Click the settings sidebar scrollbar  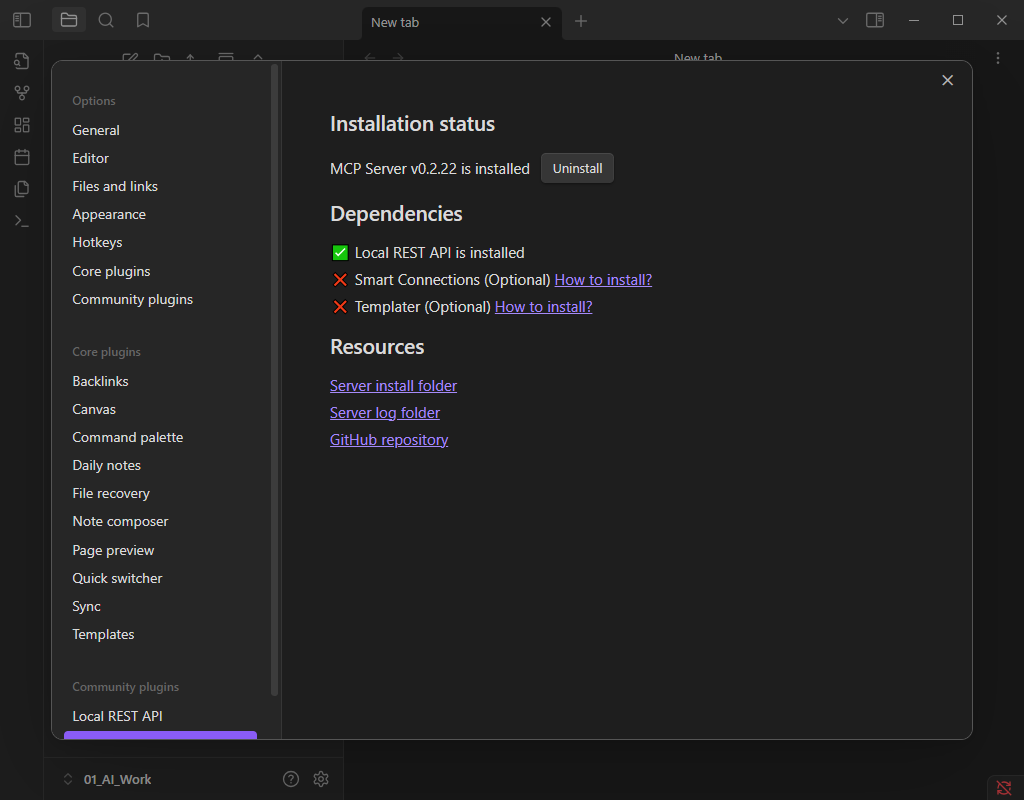pos(274,379)
